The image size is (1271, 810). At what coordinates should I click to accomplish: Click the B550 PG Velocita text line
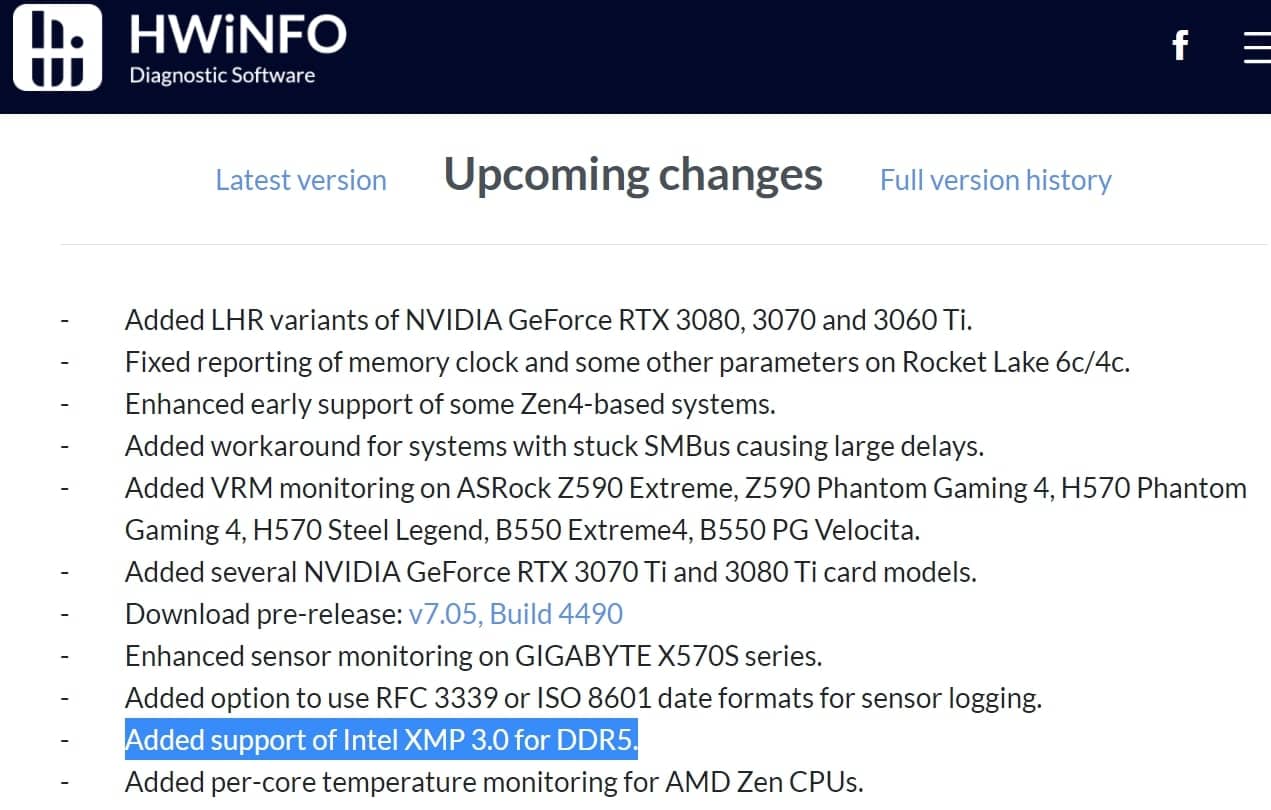[x=522, y=530]
